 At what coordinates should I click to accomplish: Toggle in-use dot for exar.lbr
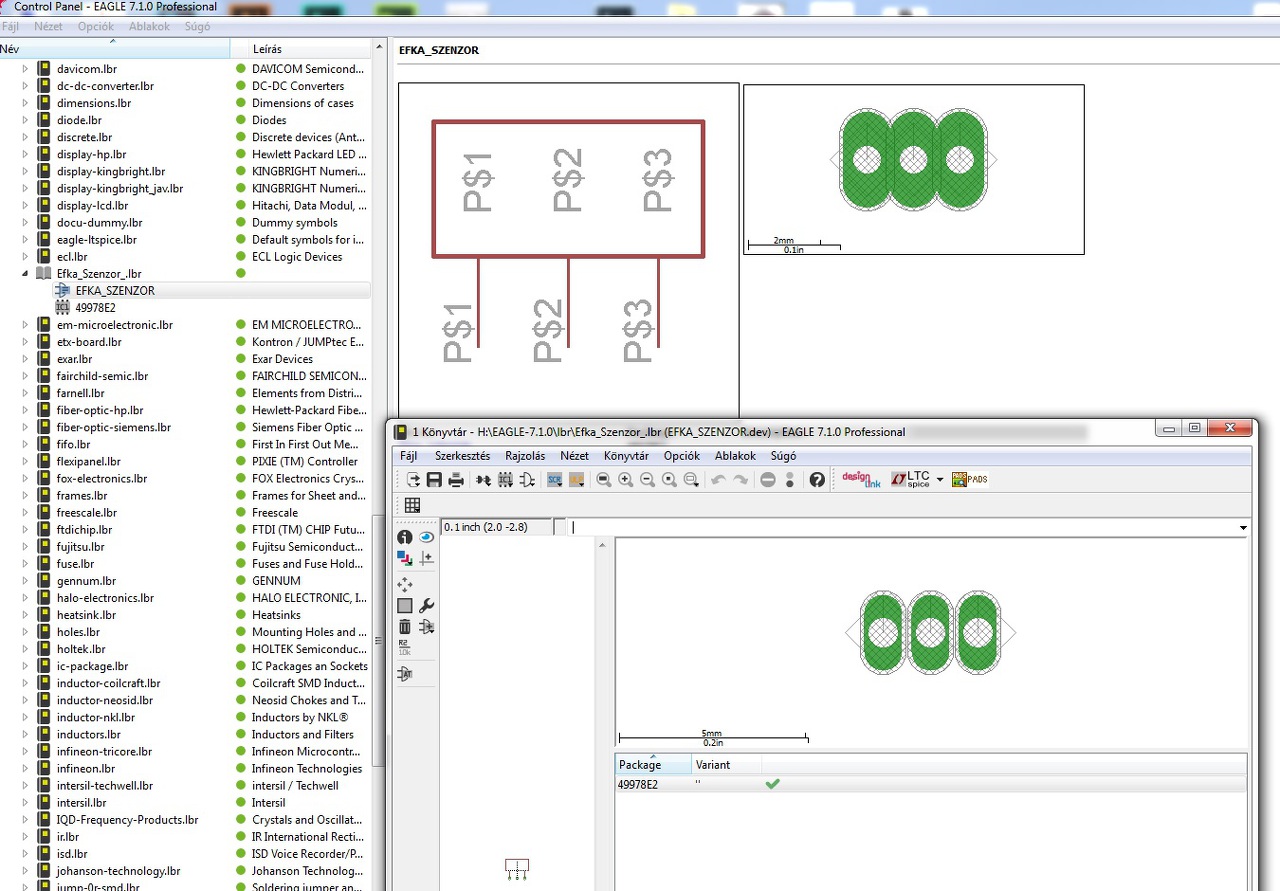(x=241, y=359)
